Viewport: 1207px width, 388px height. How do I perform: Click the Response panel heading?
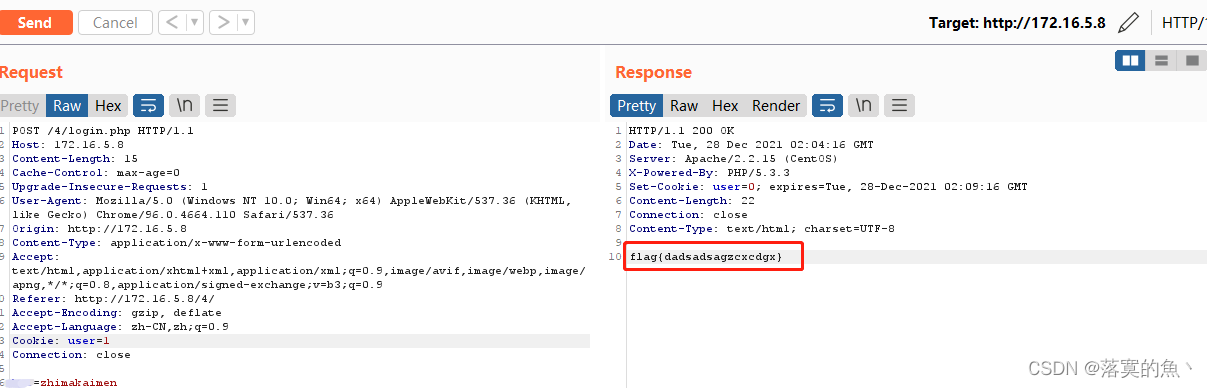(653, 72)
